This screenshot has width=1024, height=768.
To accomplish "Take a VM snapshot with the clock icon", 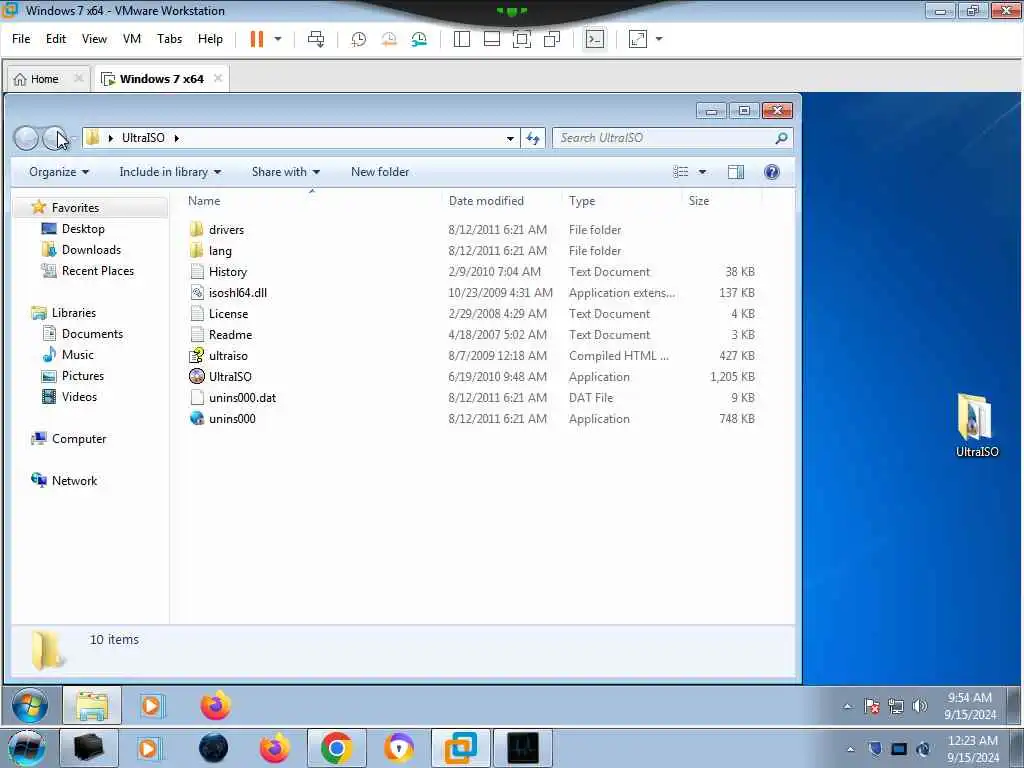I will [359, 39].
